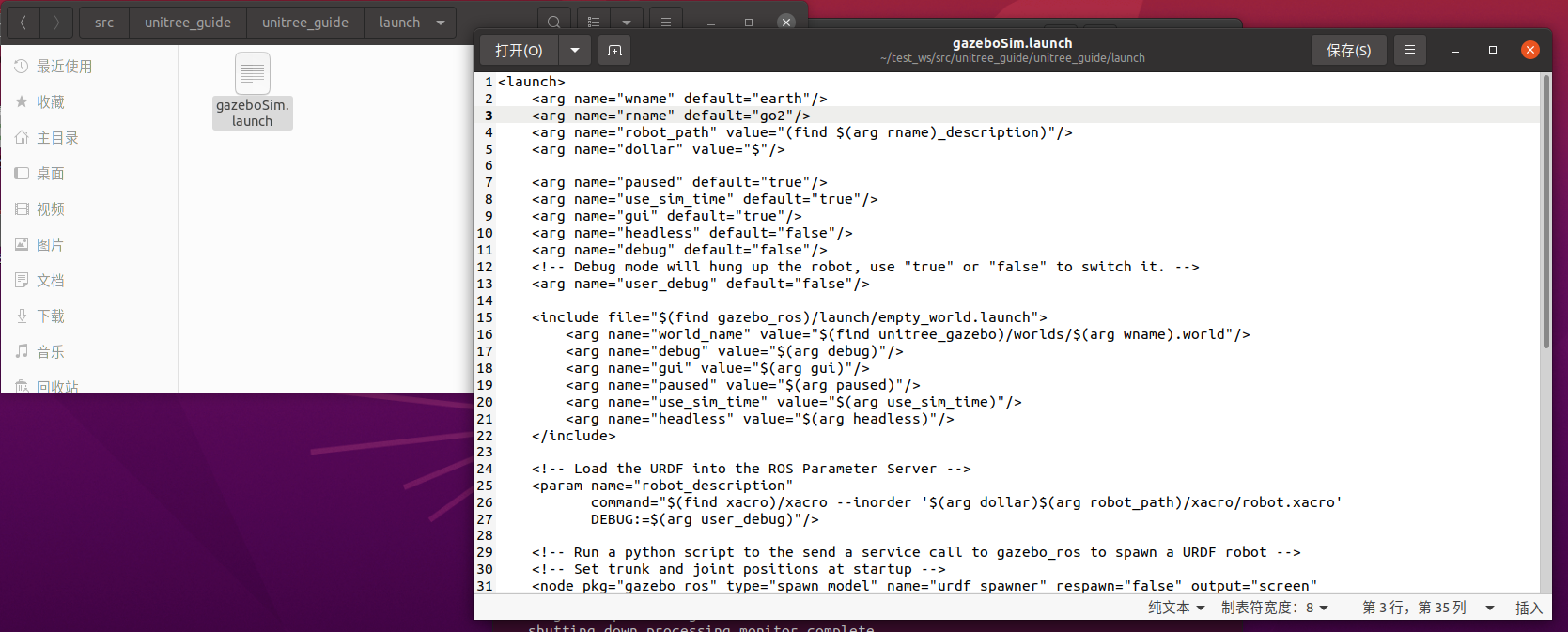Expand the view options dropdown arrow
The height and width of the screenshot is (632, 1568).
coord(627,23)
